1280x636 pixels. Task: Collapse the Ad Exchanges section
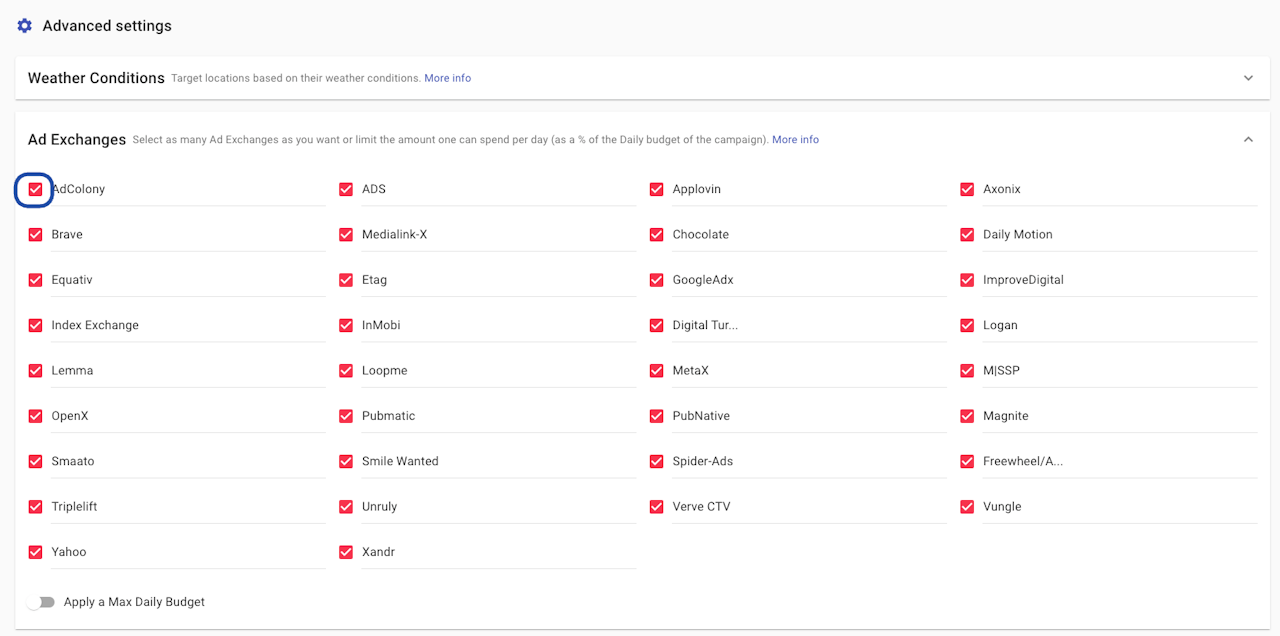[x=1248, y=140]
